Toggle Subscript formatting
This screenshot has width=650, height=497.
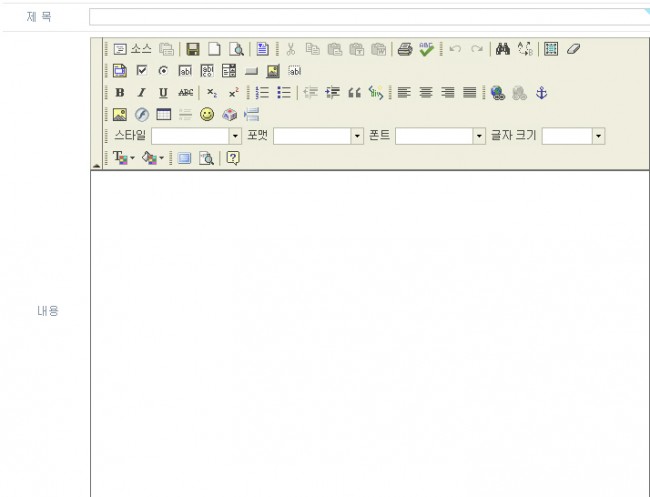tap(211, 93)
